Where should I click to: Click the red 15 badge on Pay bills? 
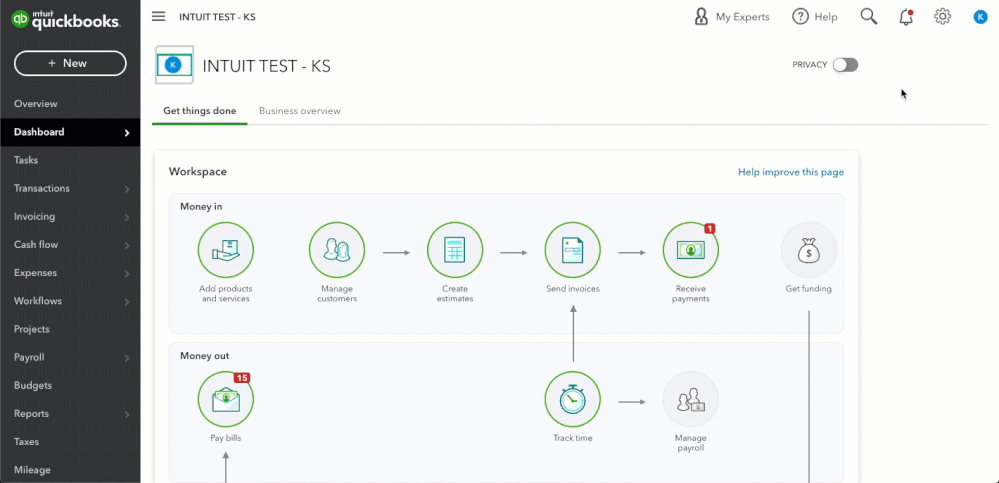[x=241, y=378]
